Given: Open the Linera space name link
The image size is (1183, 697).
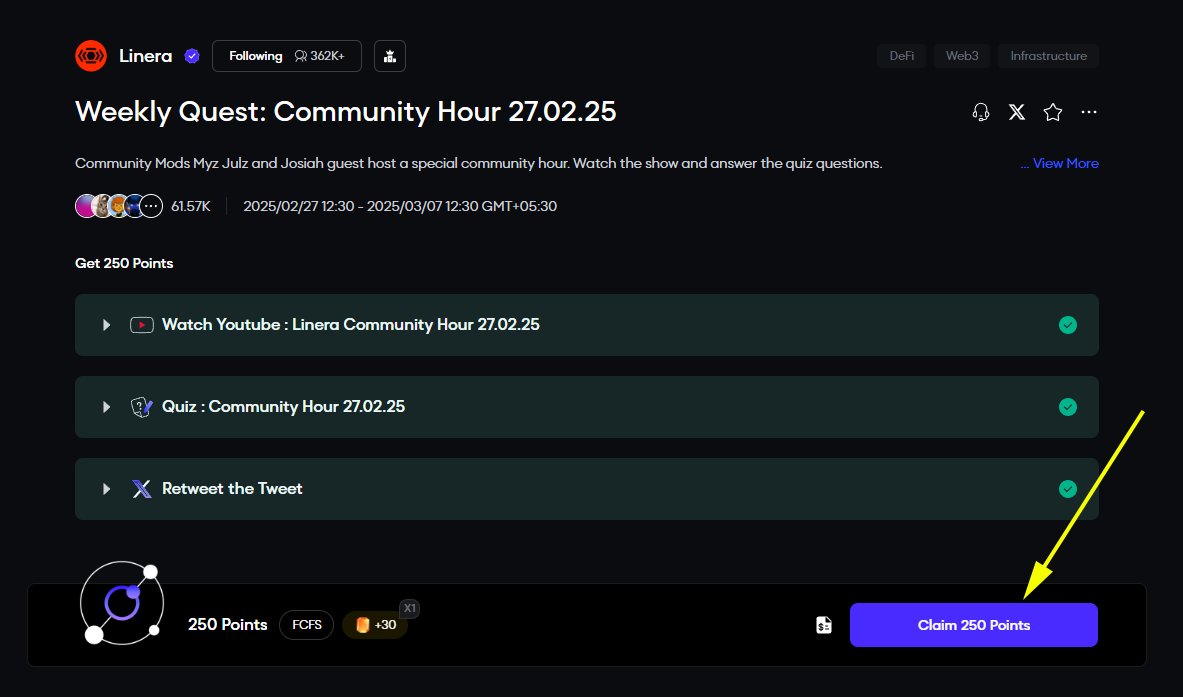Looking at the screenshot, I should pos(146,56).
